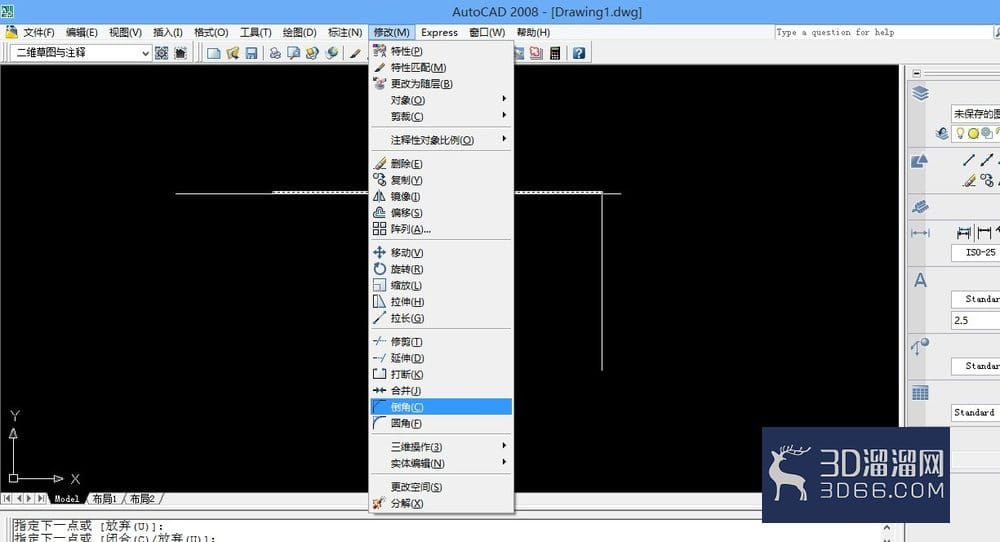Choose 延伸(D) extend command
1000x542 pixels.
(441, 358)
